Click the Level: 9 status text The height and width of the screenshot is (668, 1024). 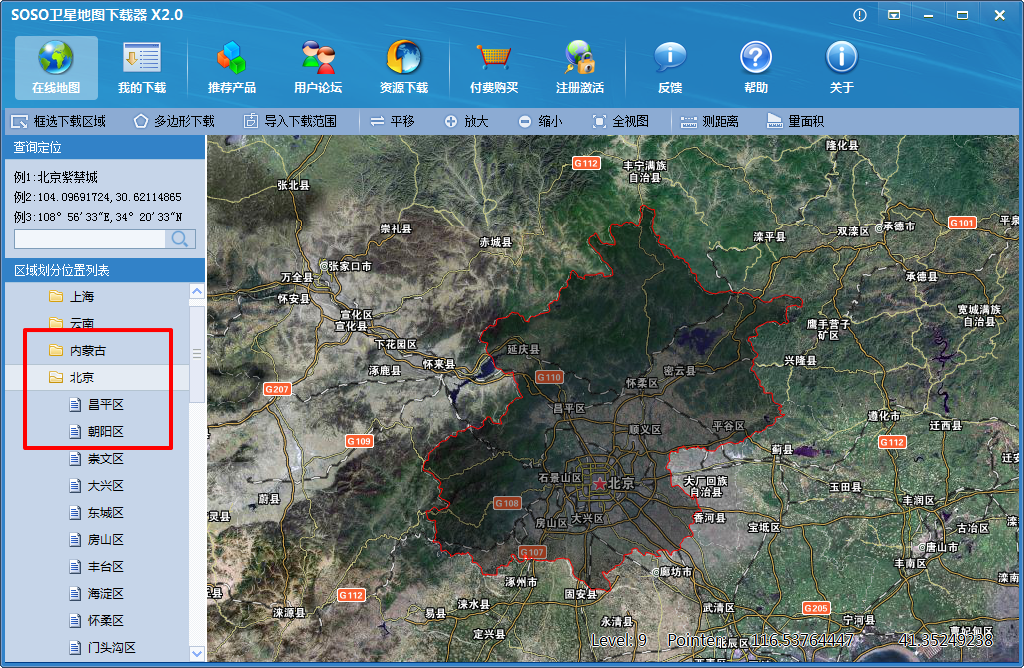(619, 641)
